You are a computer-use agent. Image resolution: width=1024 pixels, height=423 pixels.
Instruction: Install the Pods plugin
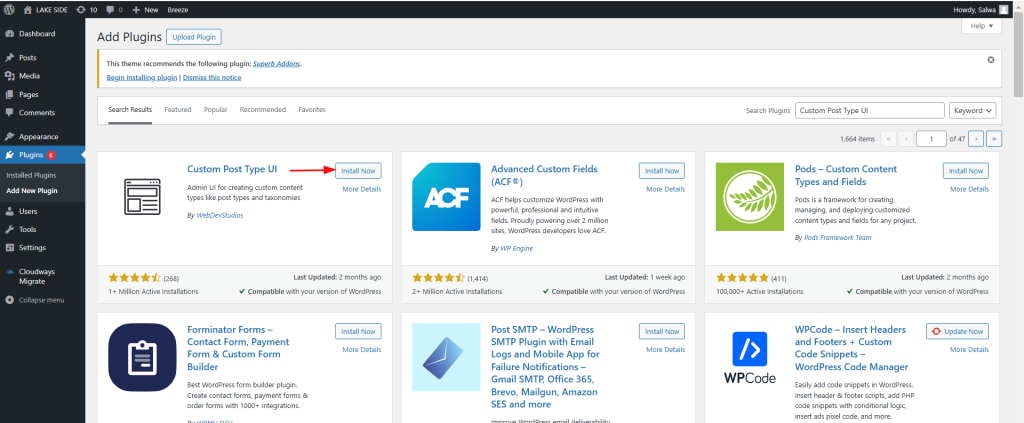(966, 170)
